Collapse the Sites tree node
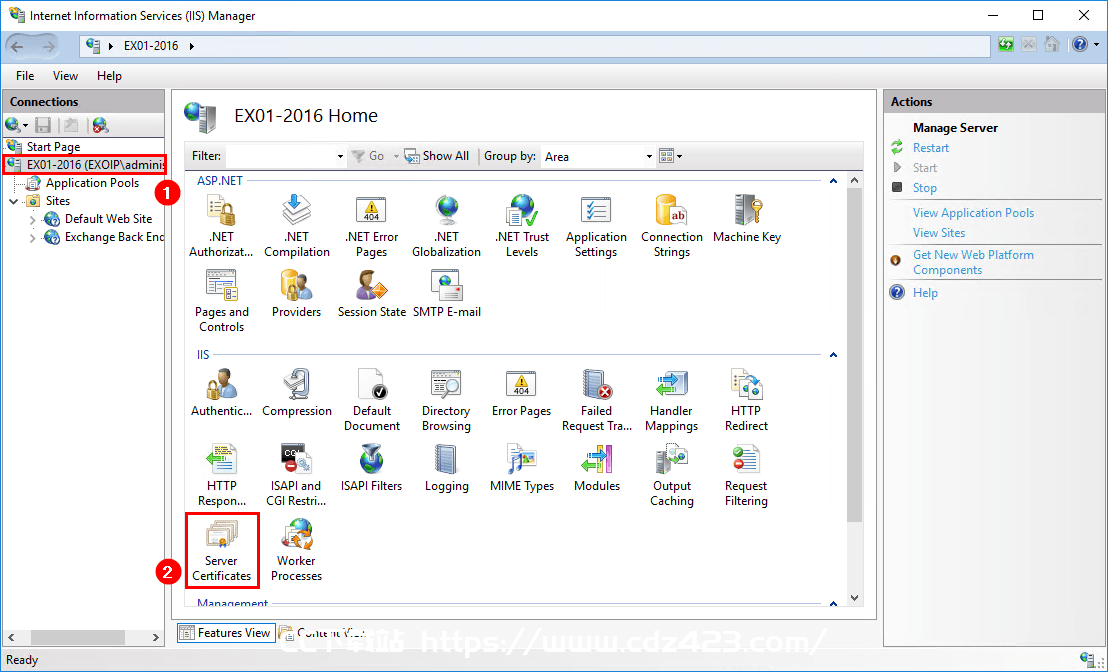 (x=13, y=201)
